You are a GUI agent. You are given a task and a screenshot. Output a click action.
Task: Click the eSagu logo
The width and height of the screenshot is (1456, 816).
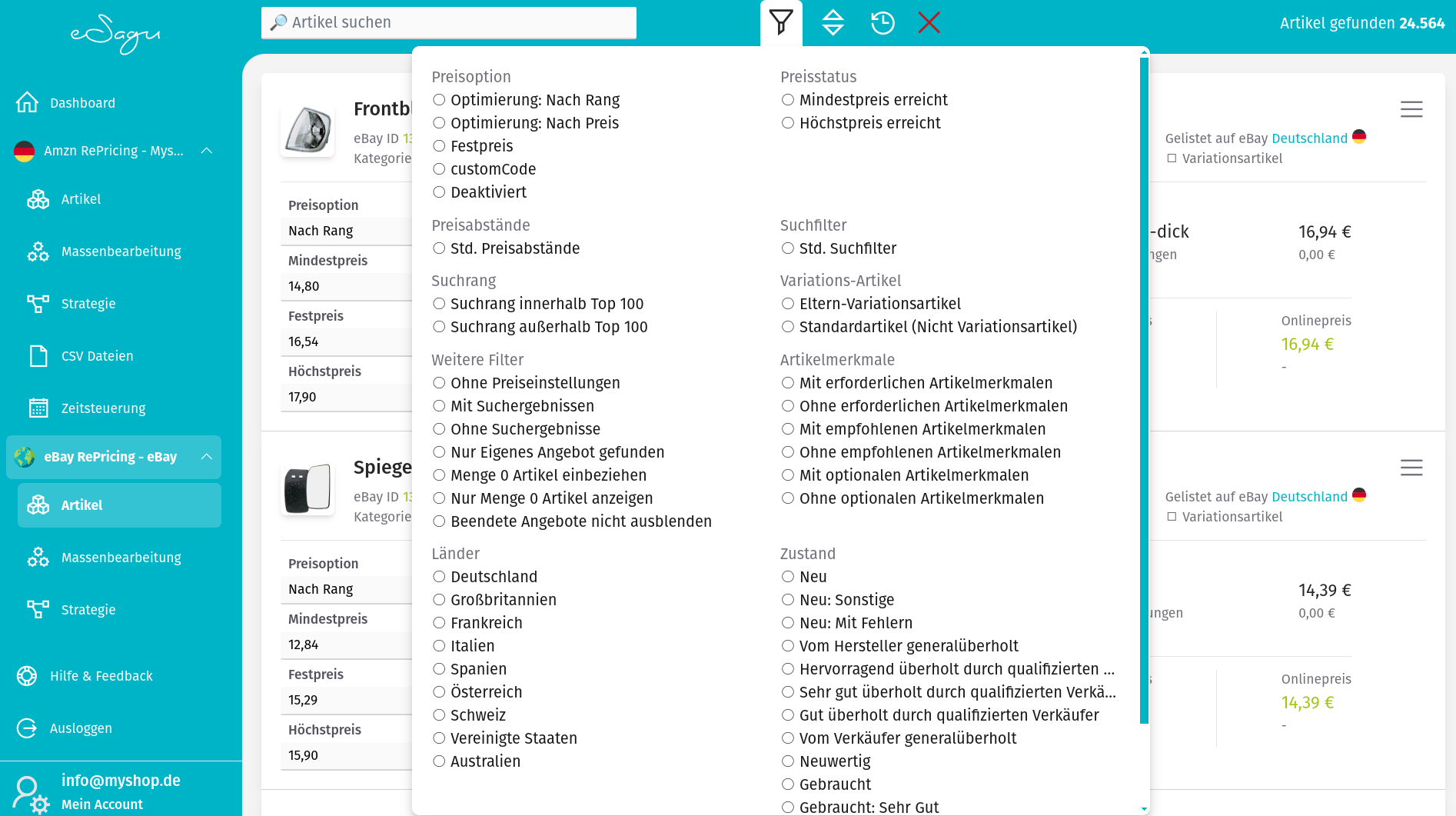pos(115,34)
